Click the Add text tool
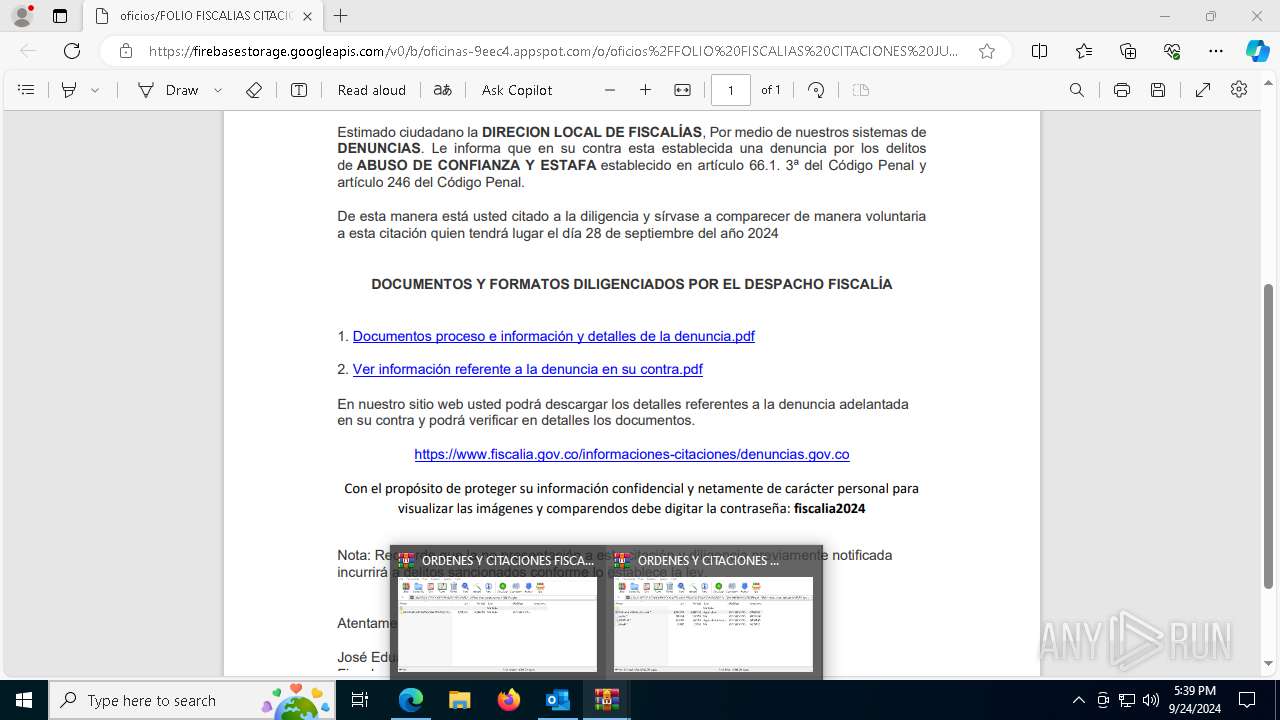The image size is (1280, 720). coord(299,90)
